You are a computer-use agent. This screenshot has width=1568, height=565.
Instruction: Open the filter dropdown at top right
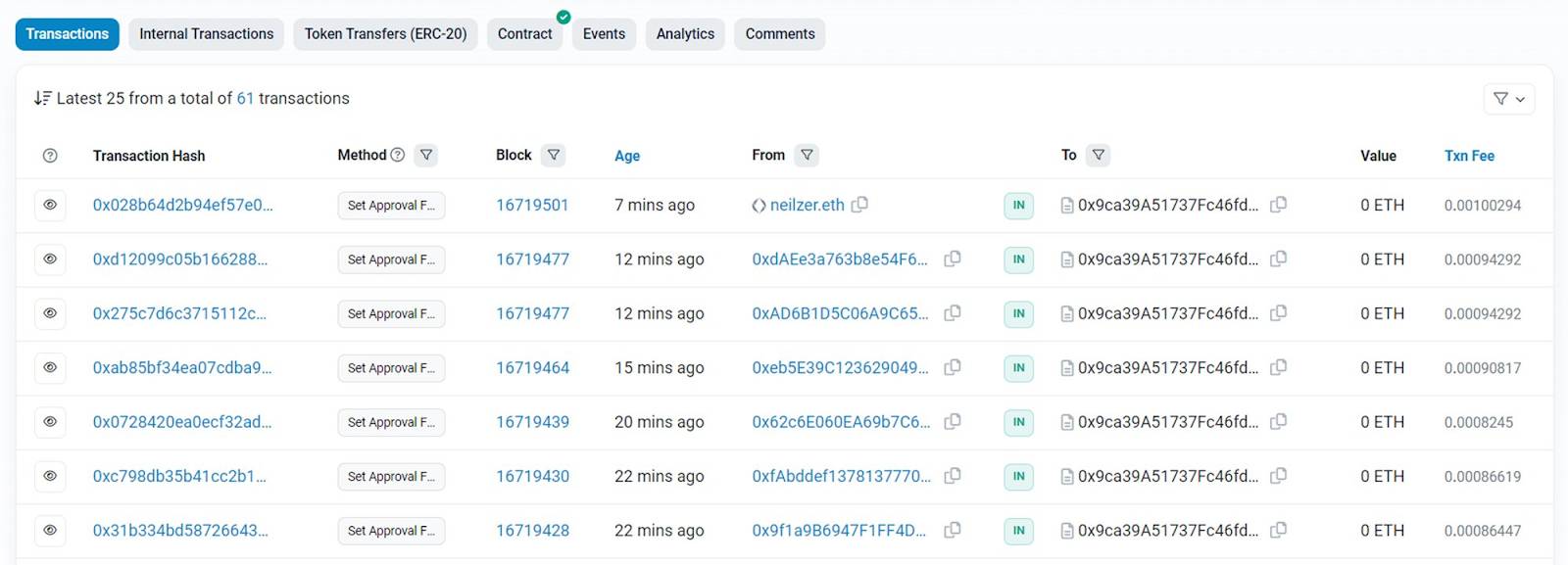coord(1509,99)
